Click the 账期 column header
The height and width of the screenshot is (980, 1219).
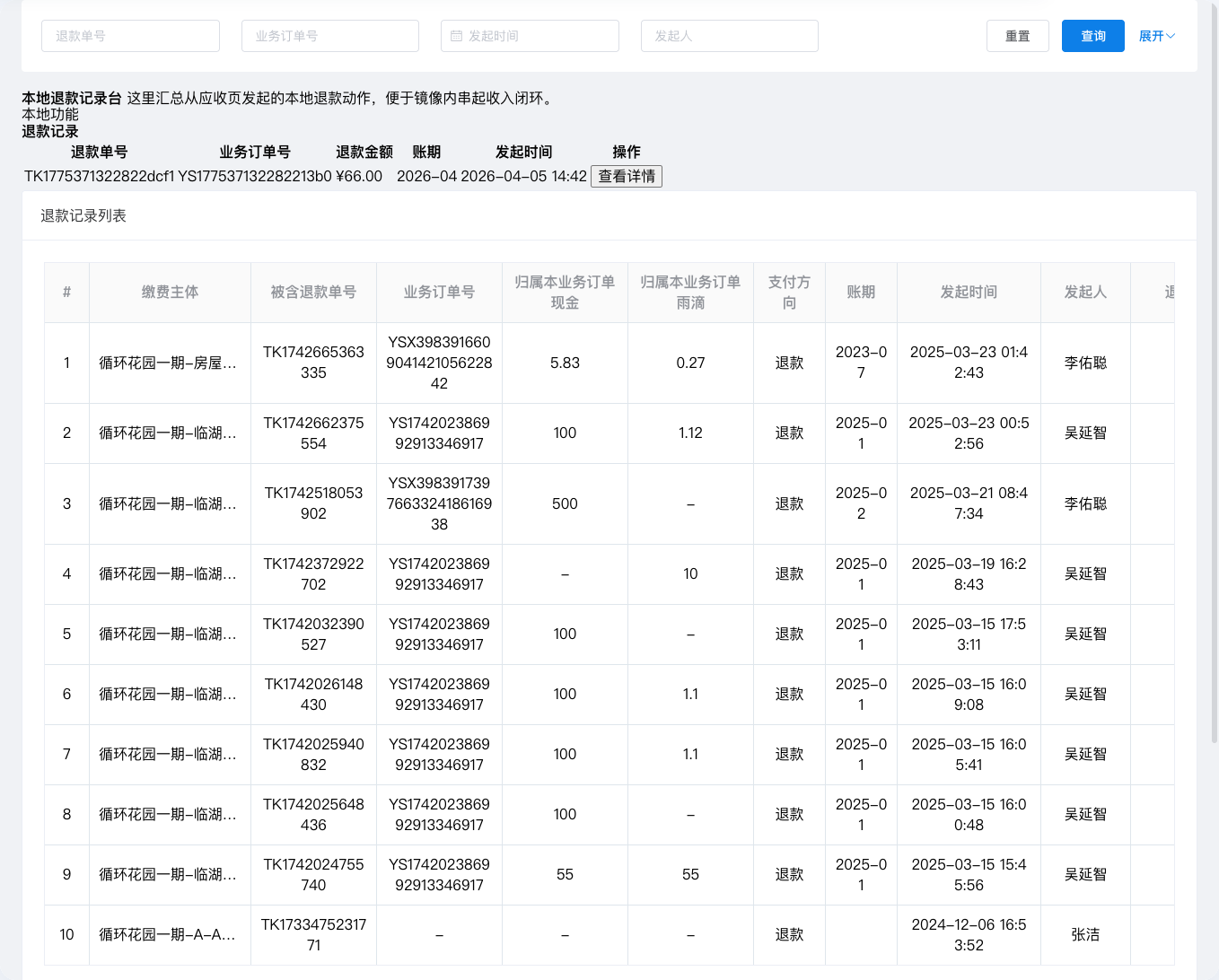[x=861, y=293]
